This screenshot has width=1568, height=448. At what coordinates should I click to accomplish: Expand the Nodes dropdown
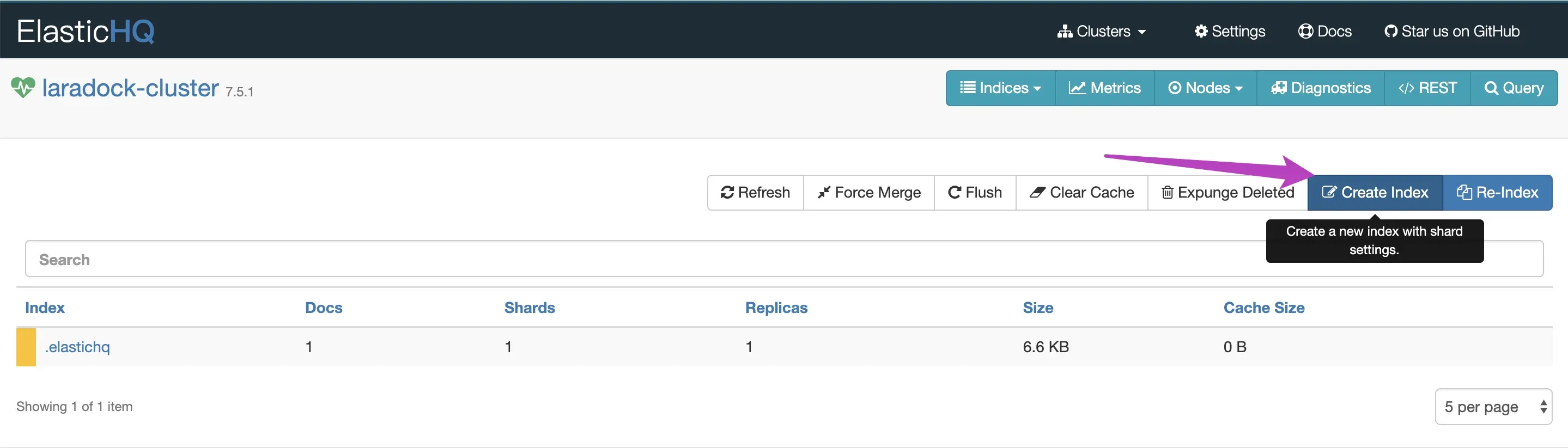(x=1205, y=88)
